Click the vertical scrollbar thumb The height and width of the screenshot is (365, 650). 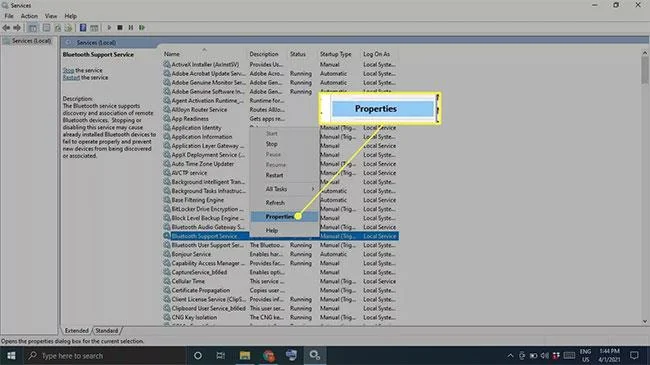pyautogui.click(x=645, y=70)
